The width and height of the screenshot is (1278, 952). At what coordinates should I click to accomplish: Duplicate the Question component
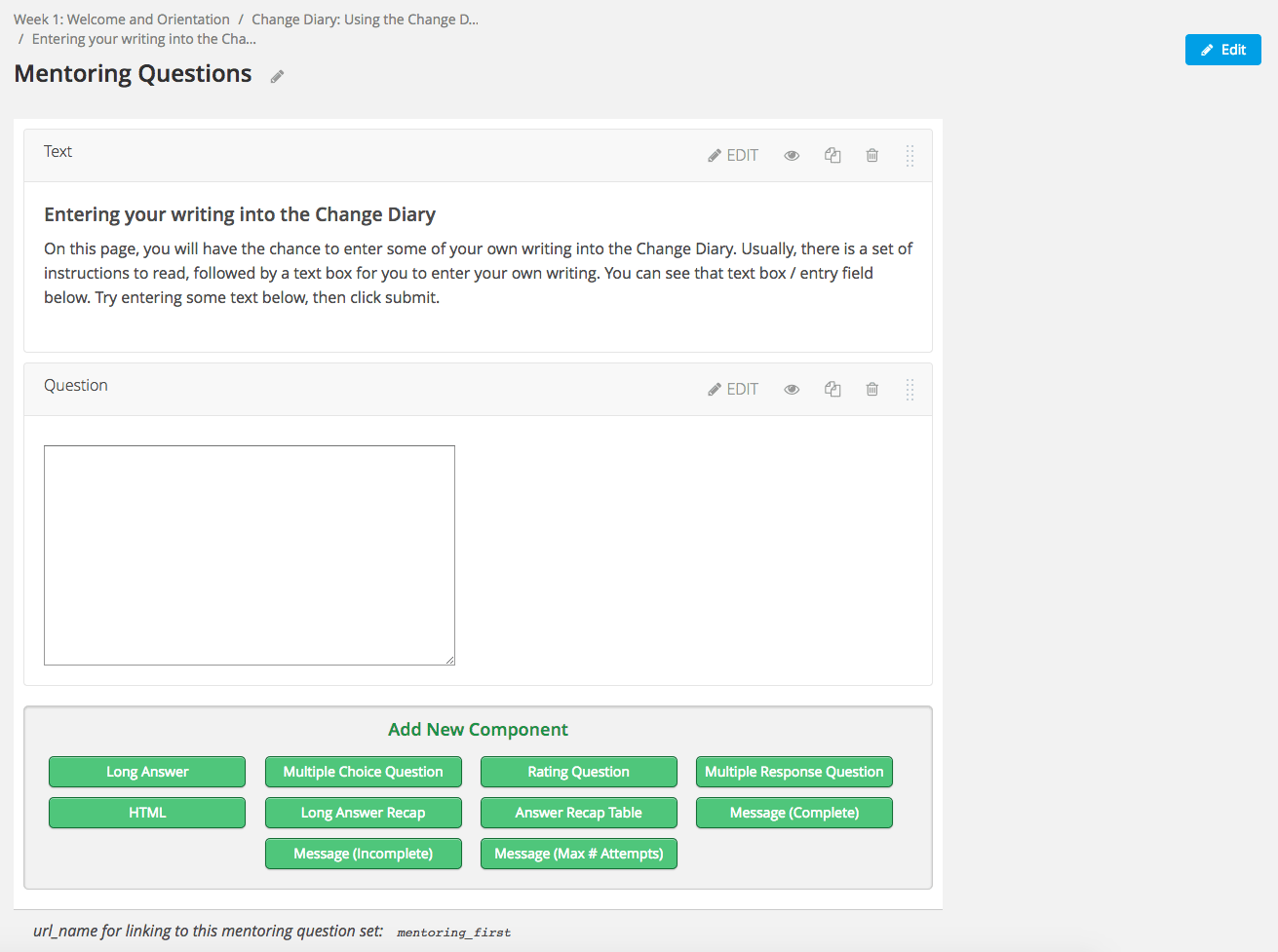[x=833, y=388]
